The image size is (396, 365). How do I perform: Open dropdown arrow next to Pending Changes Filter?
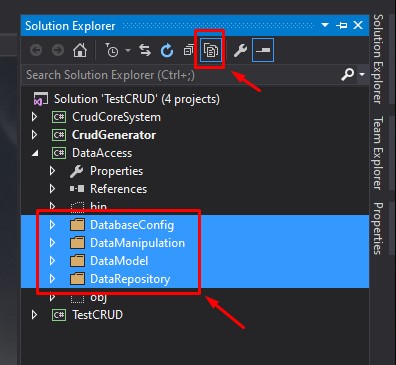coord(128,50)
